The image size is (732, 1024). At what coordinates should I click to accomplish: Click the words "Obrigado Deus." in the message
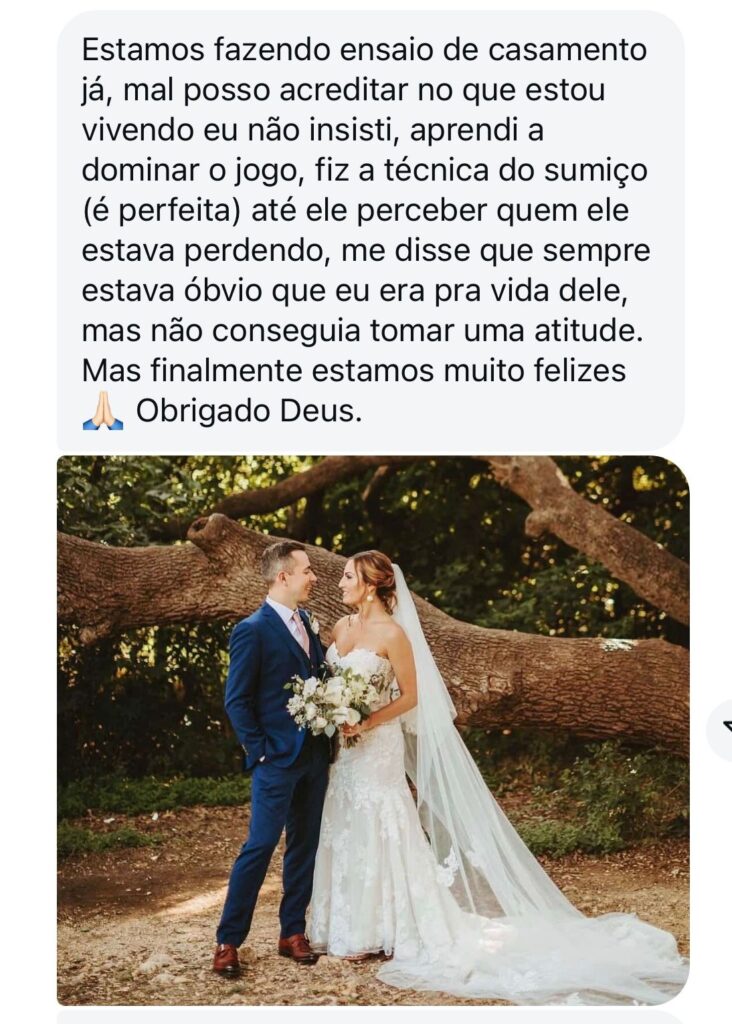point(249,411)
